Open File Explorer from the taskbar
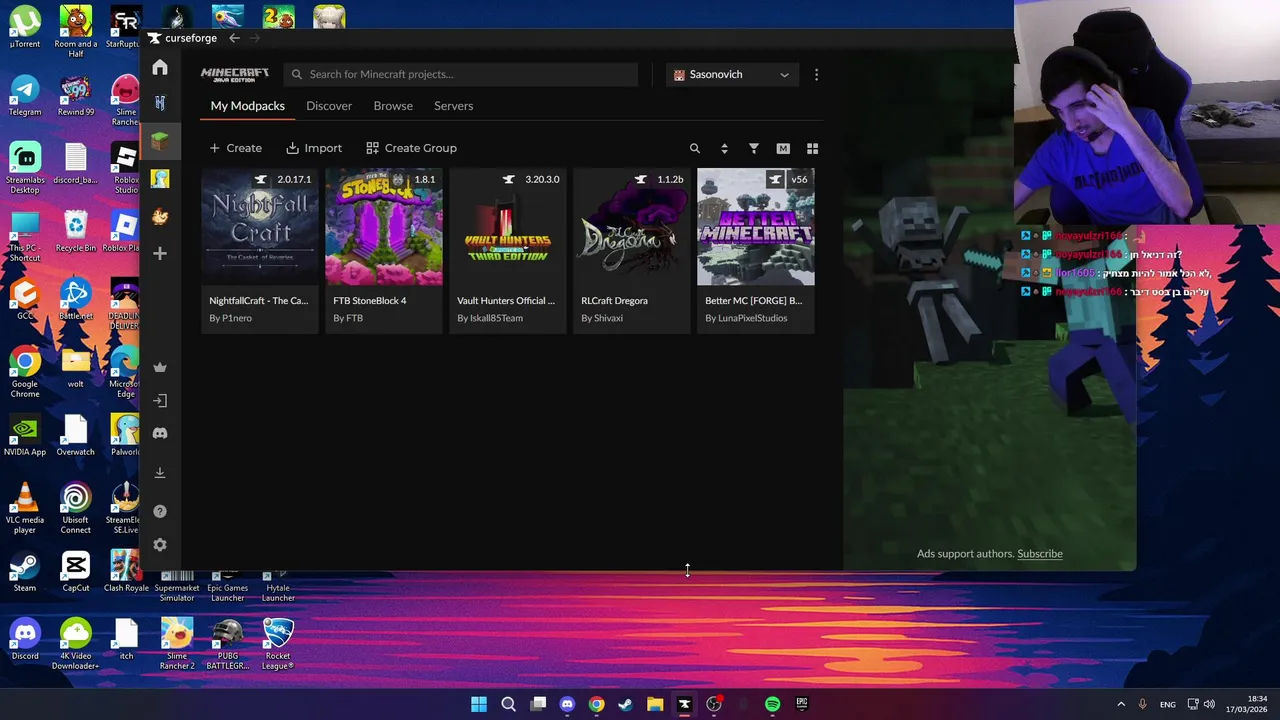The image size is (1280, 720). (655, 704)
